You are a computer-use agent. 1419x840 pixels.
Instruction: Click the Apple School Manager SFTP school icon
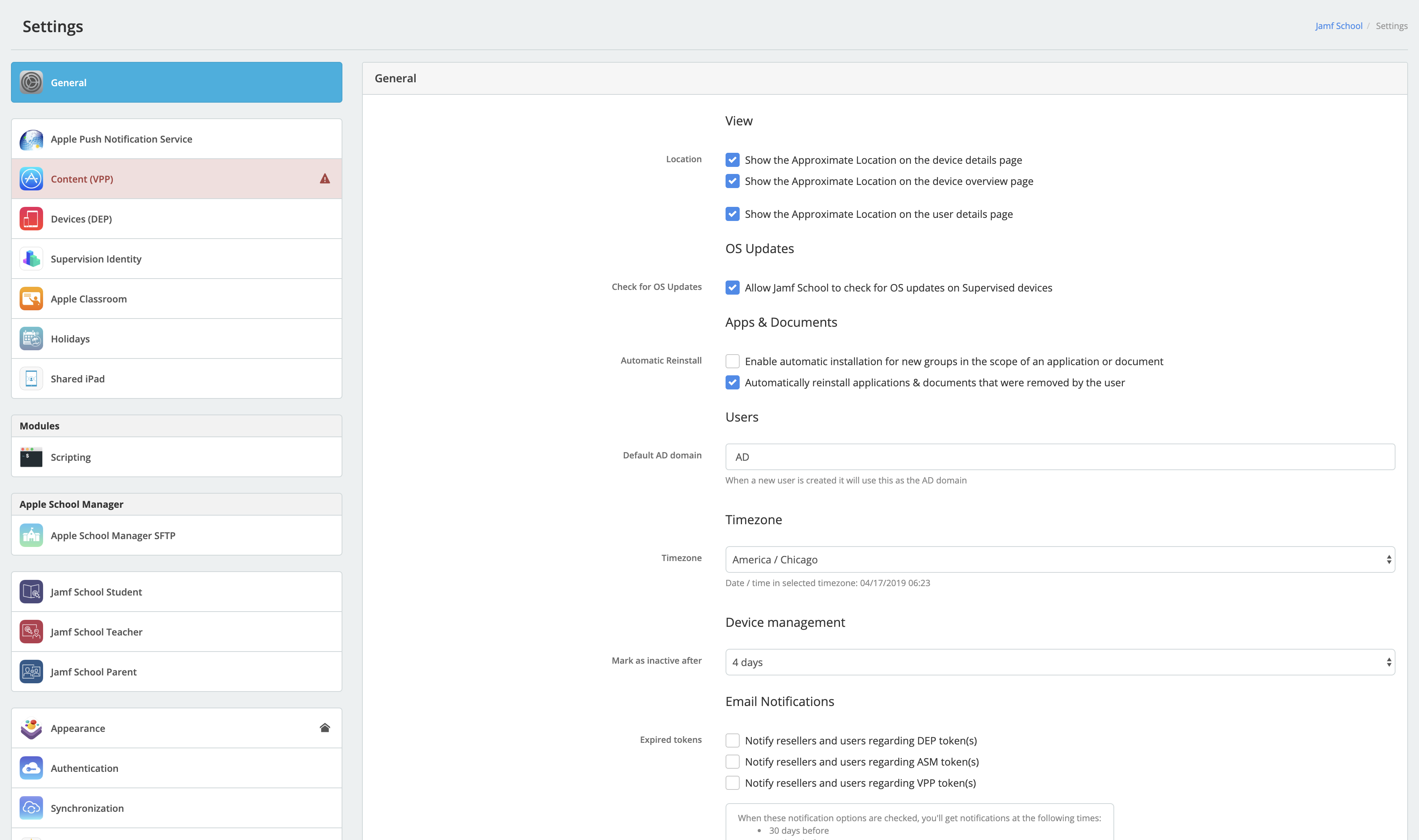coord(31,536)
